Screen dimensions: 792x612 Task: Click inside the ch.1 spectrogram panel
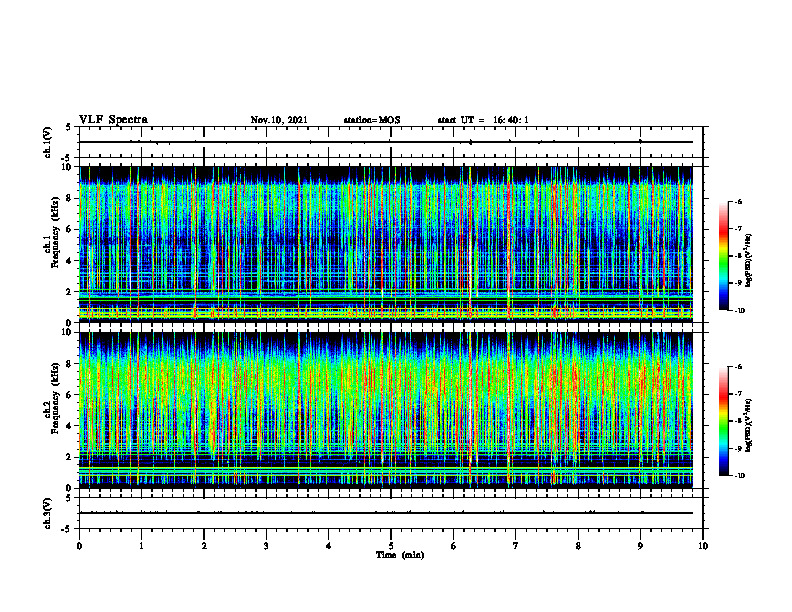(386, 244)
